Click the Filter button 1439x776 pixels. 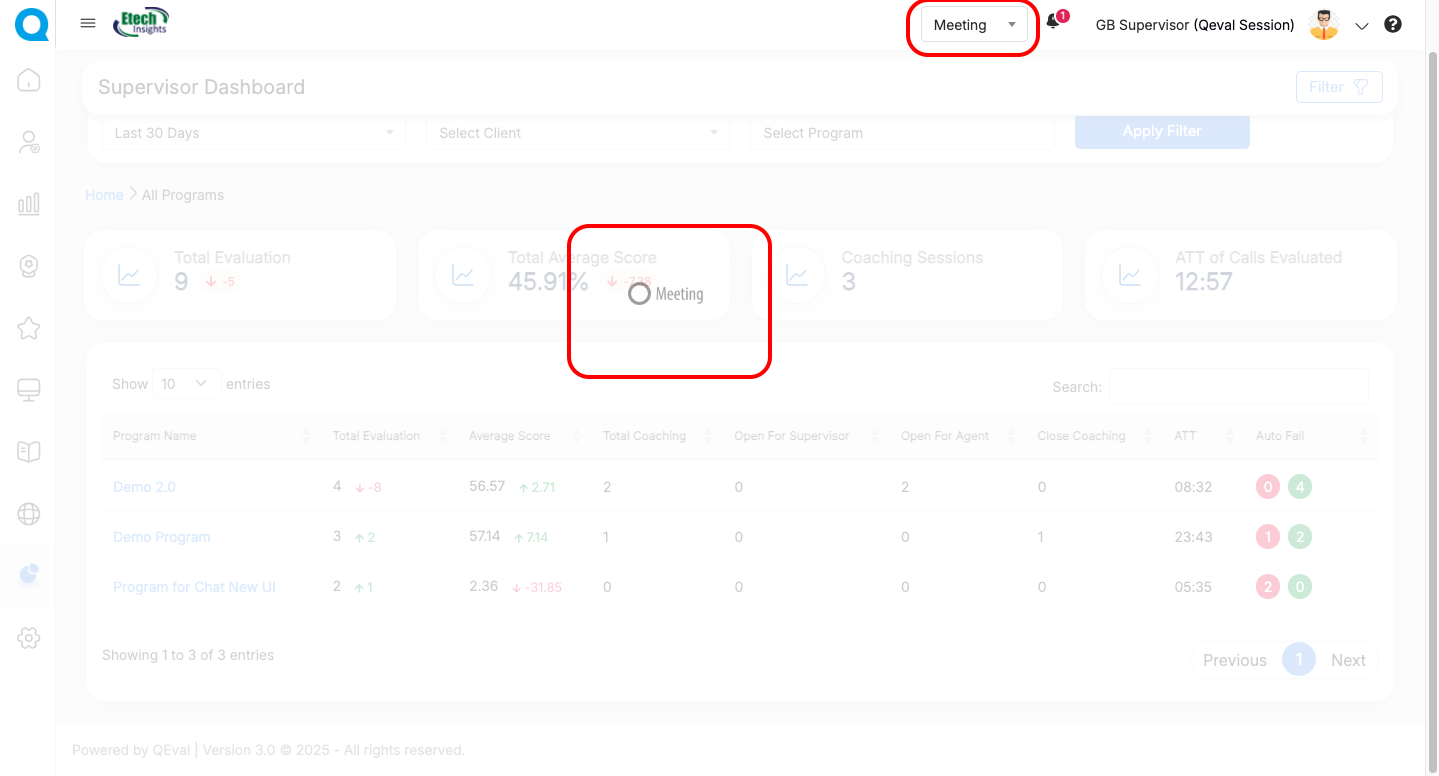[1338, 87]
